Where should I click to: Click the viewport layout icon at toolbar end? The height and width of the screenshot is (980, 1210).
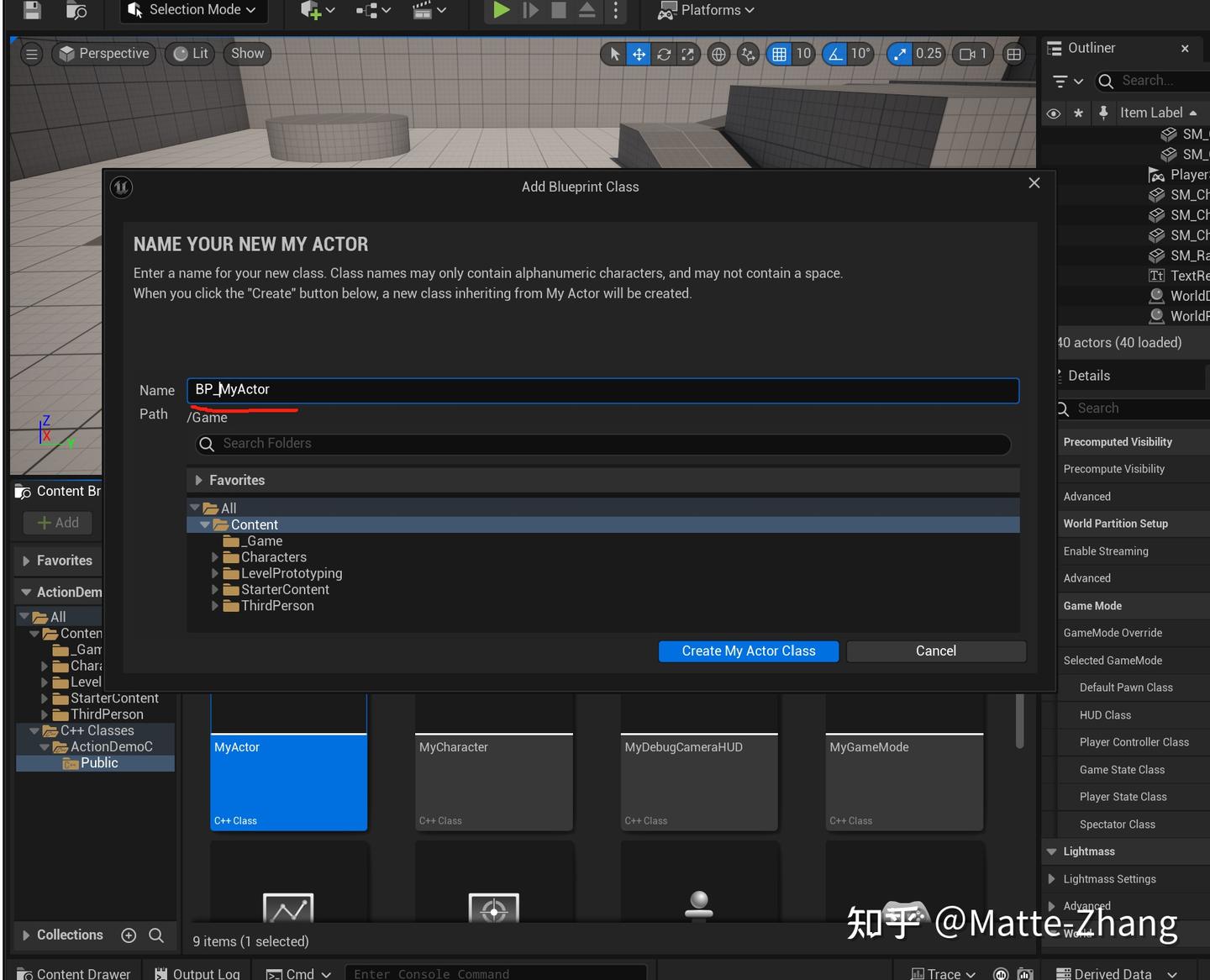pos(1014,54)
